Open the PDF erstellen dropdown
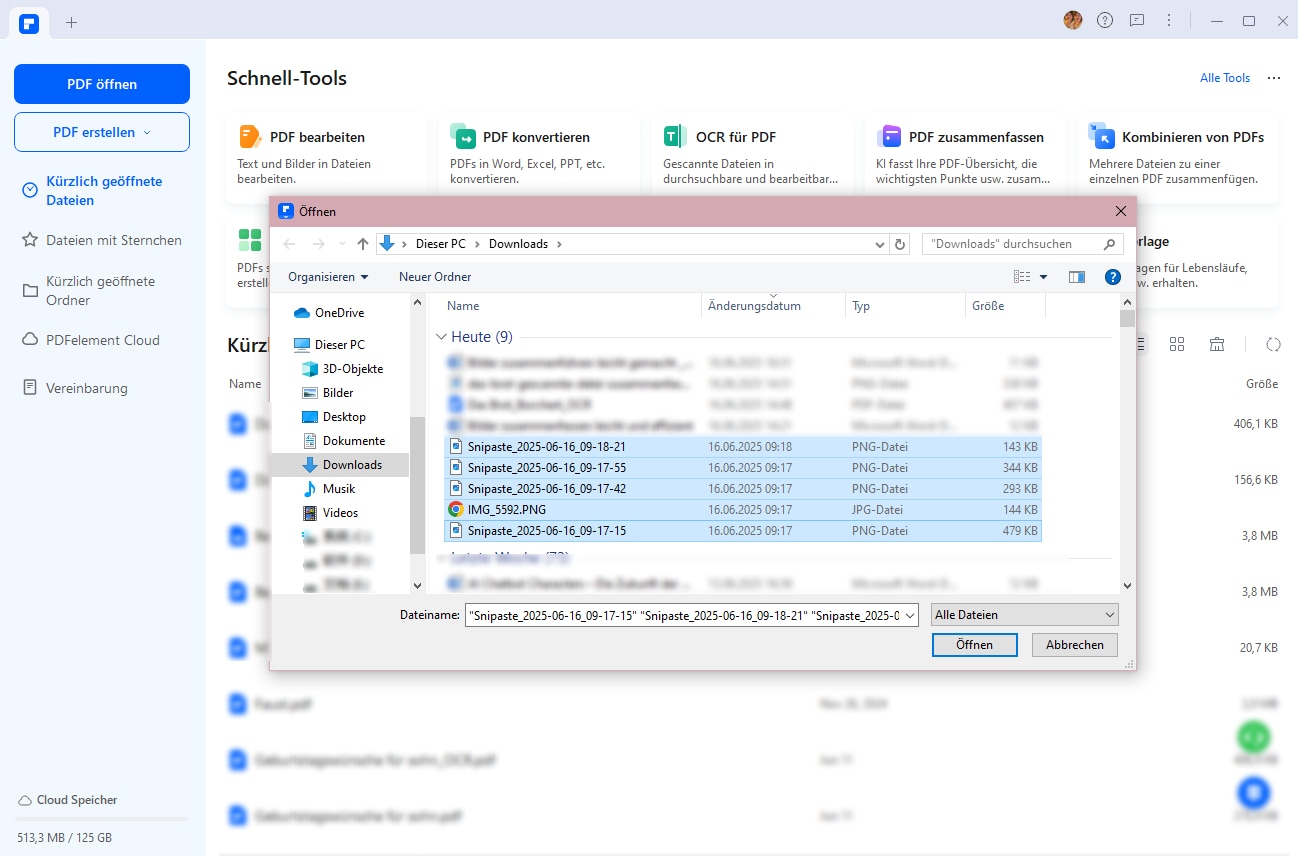This screenshot has height=856, width=1298. (102, 132)
